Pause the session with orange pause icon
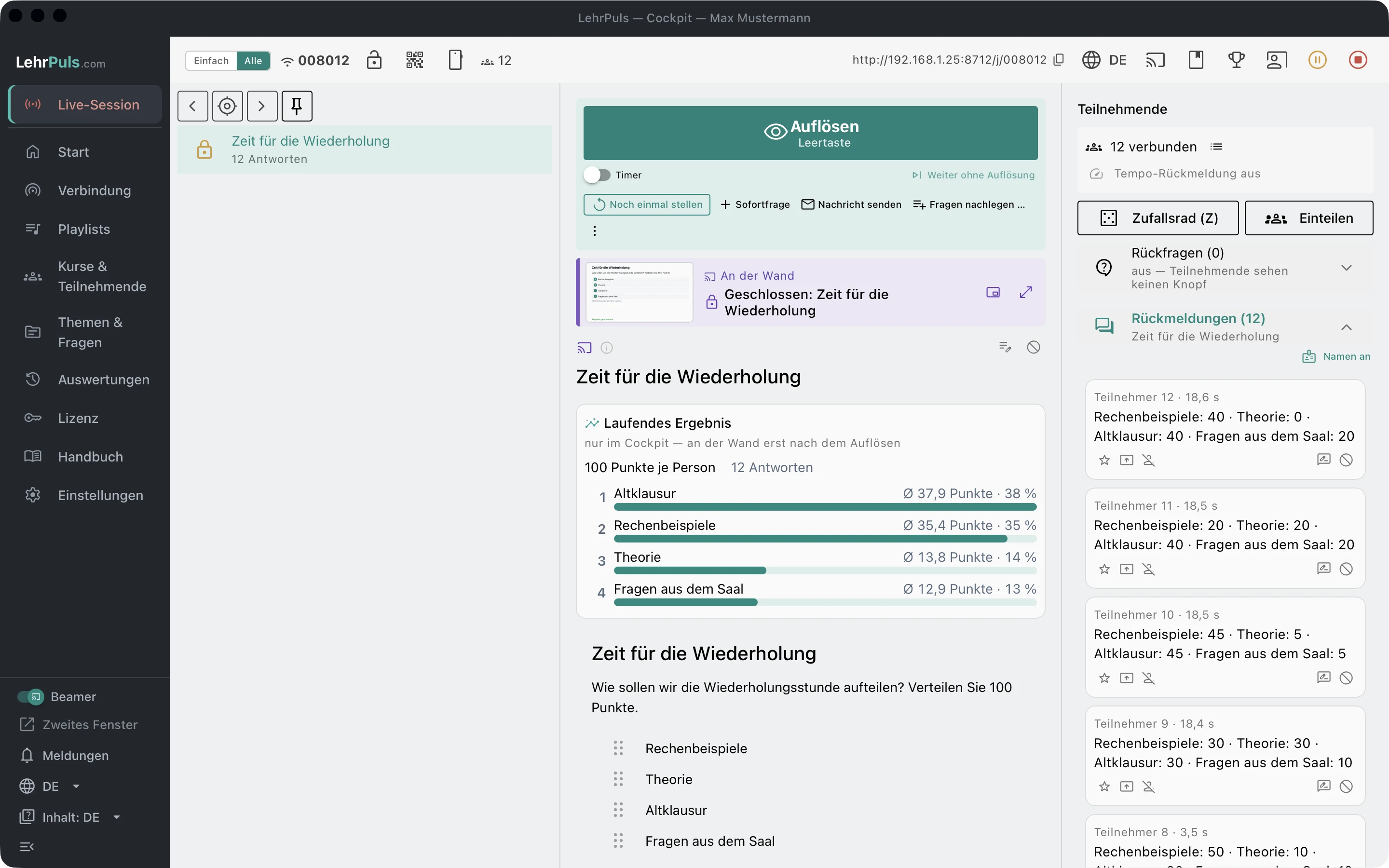 coord(1317,60)
